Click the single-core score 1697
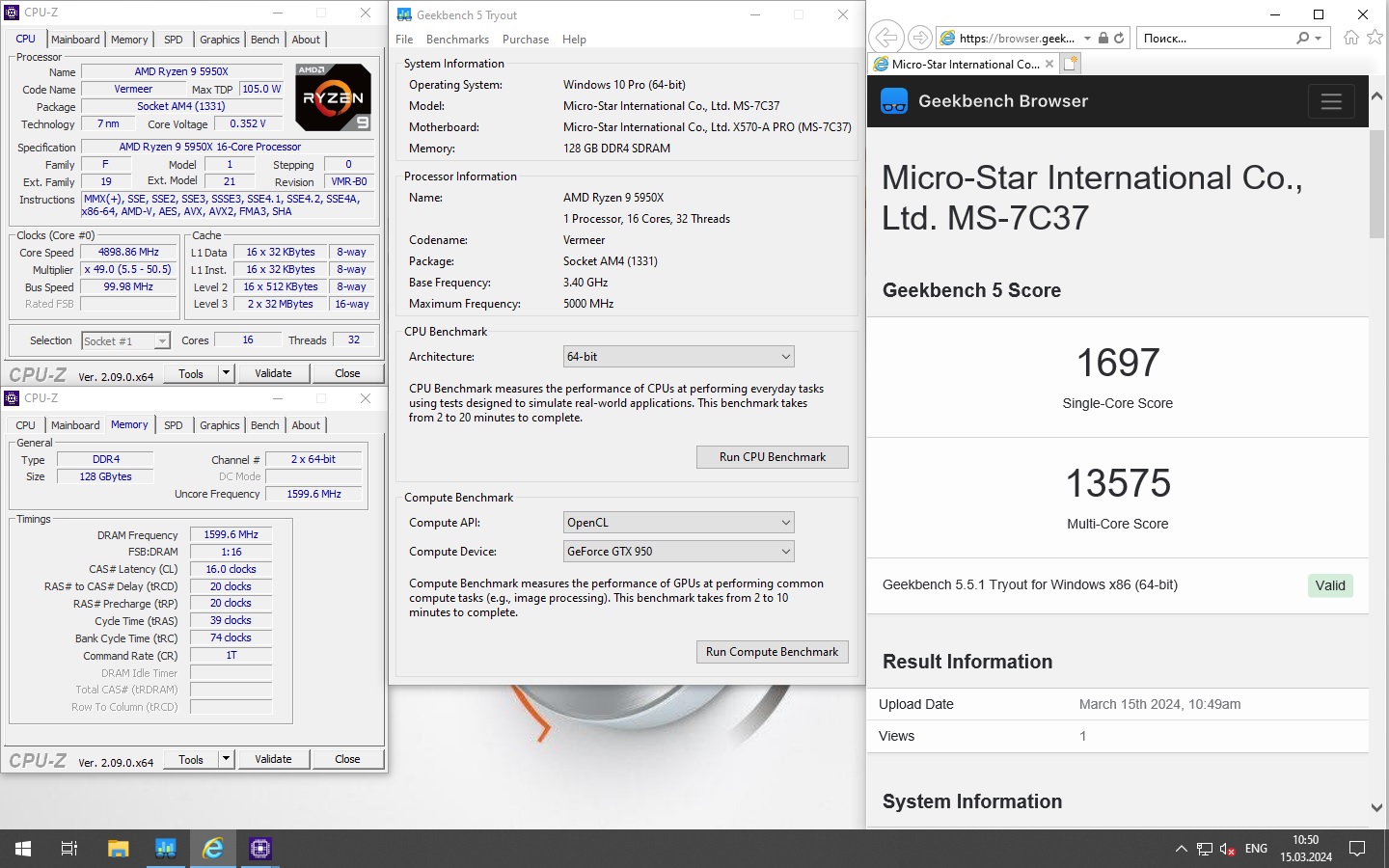Image resolution: width=1389 pixels, height=868 pixels. click(x=1118, y=364)
